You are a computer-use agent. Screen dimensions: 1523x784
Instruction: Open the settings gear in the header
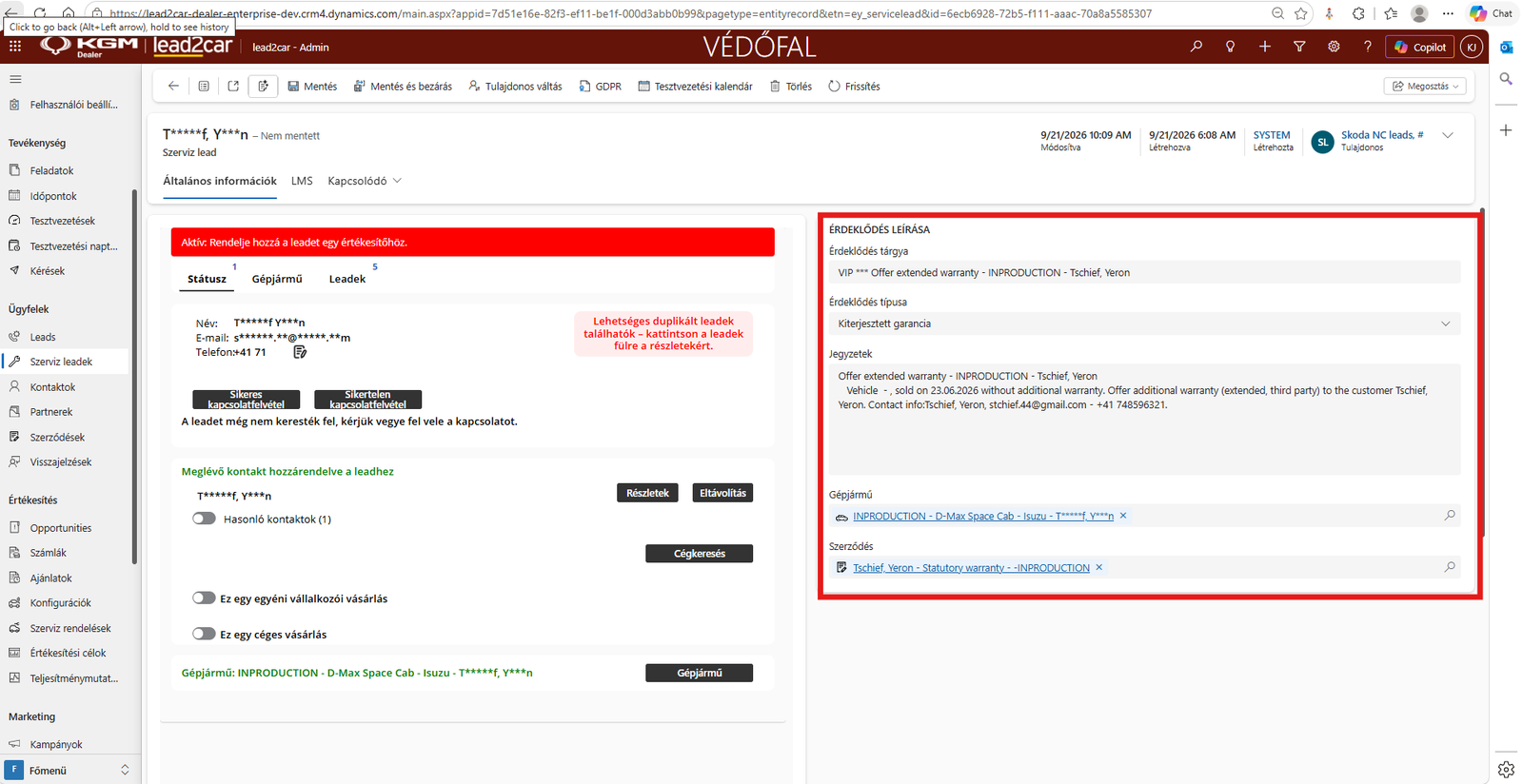tap(1334, 47)
